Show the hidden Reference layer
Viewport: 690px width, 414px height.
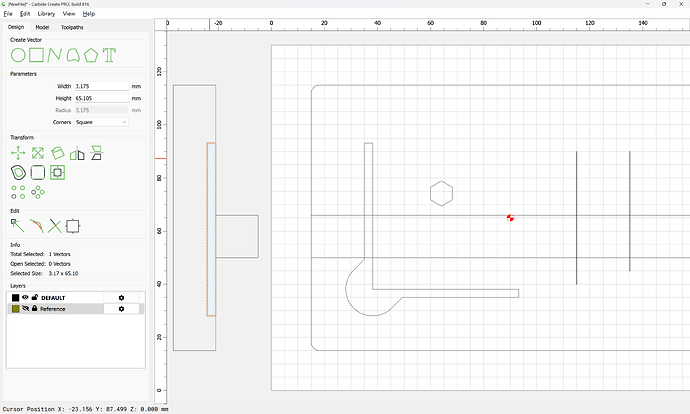point(26,308)
